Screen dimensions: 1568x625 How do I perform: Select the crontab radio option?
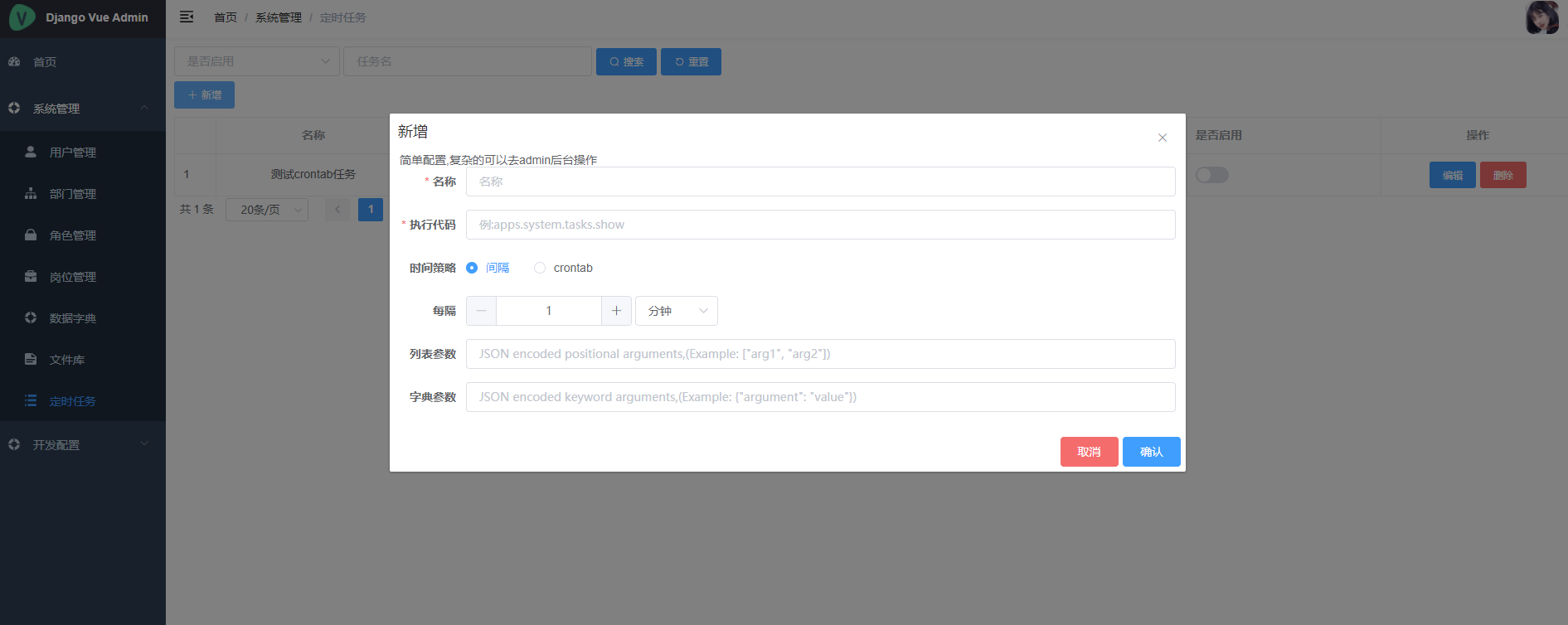[540, 268]
